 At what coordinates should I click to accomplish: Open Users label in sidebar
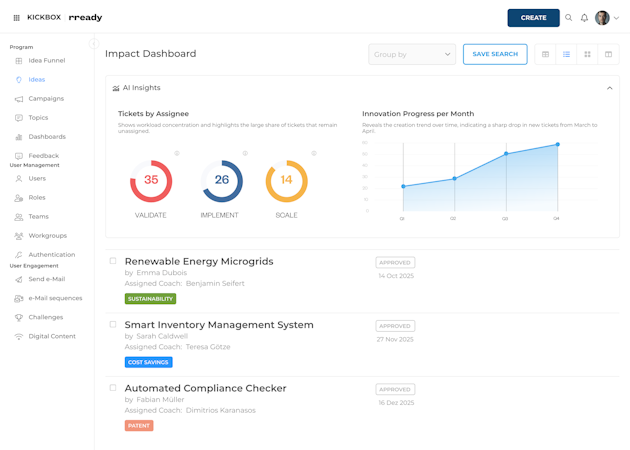pos(37,178)
